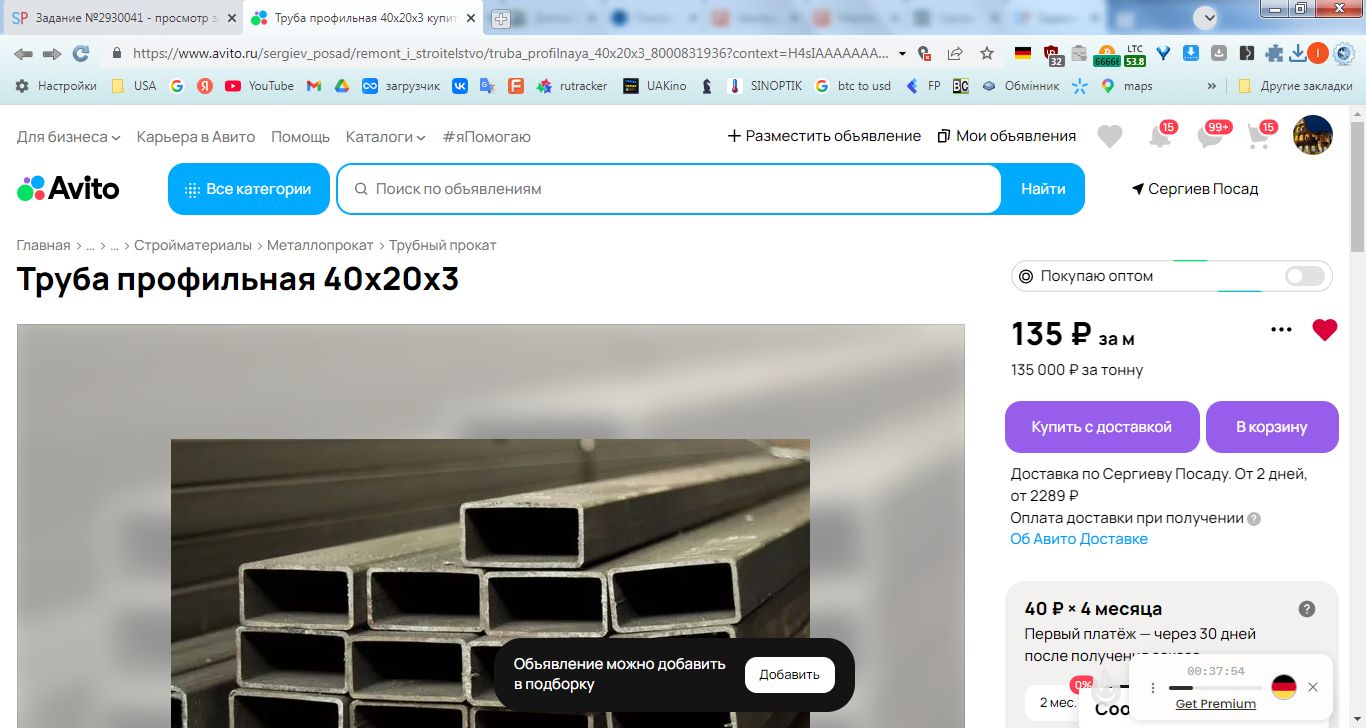1366x728 pixels.
Task: Open the maps bookmark
Action: (x=1126, y=86)
